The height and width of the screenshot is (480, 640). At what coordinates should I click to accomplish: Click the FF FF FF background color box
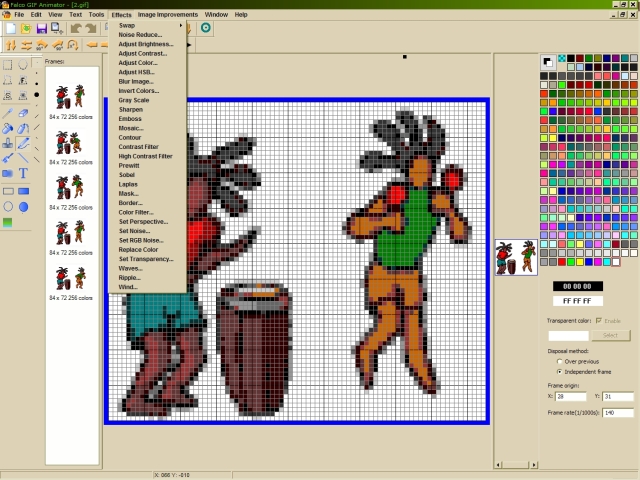pos(579,300)
